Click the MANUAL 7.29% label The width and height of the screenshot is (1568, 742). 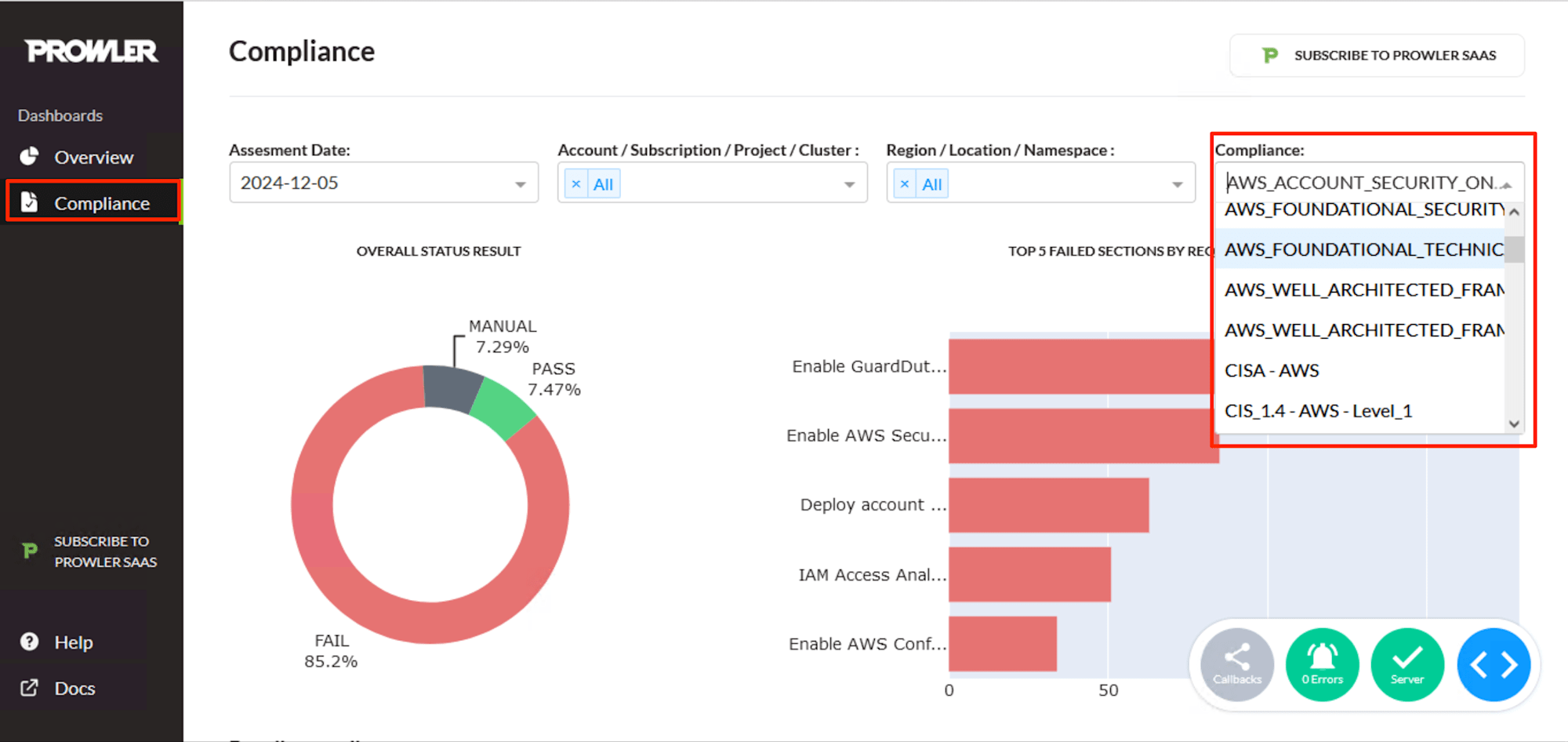click(503, 336)
